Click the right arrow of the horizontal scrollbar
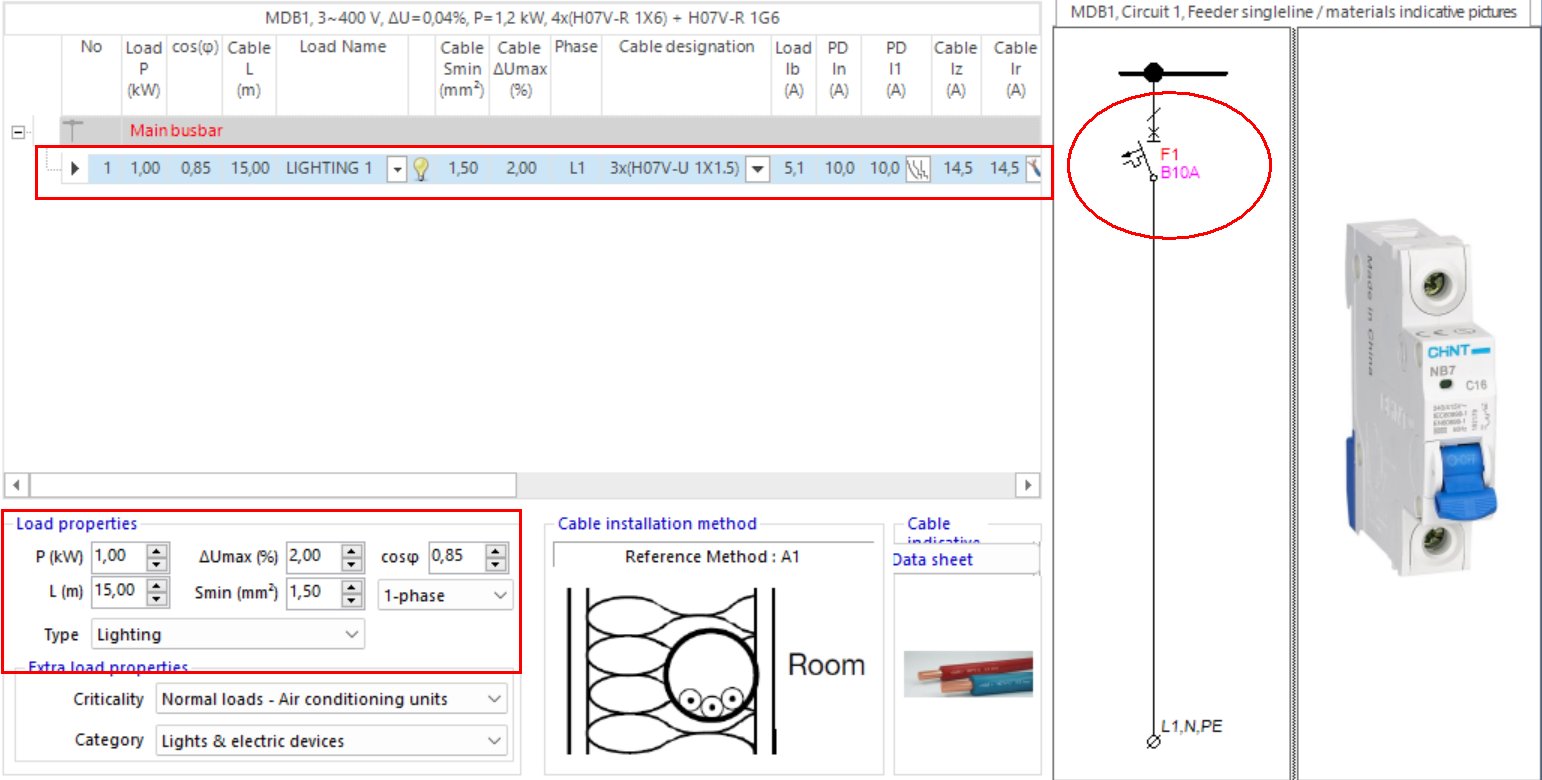Viewport: 1542px width, 780px height. pos(1029,483)
